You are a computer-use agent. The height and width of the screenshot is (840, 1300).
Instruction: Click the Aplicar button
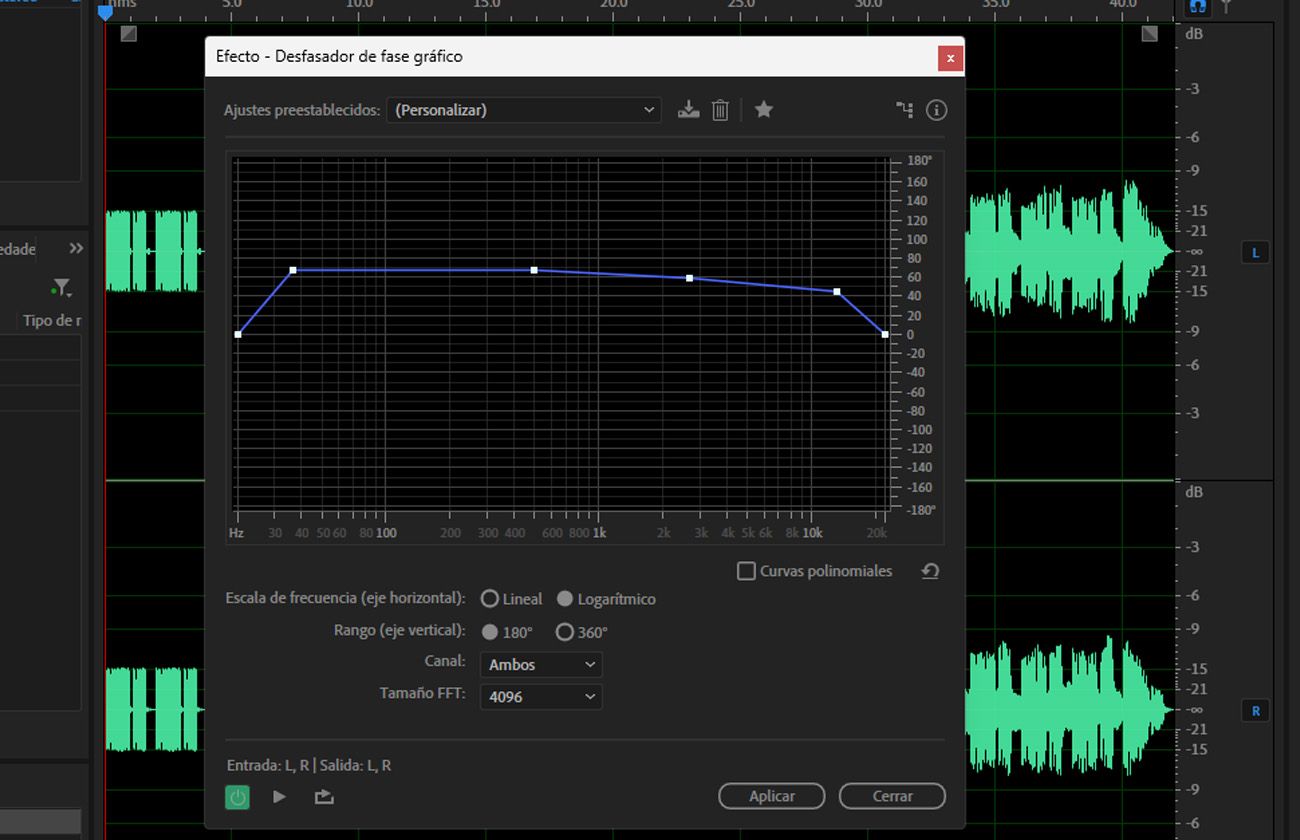pos(772,796)
